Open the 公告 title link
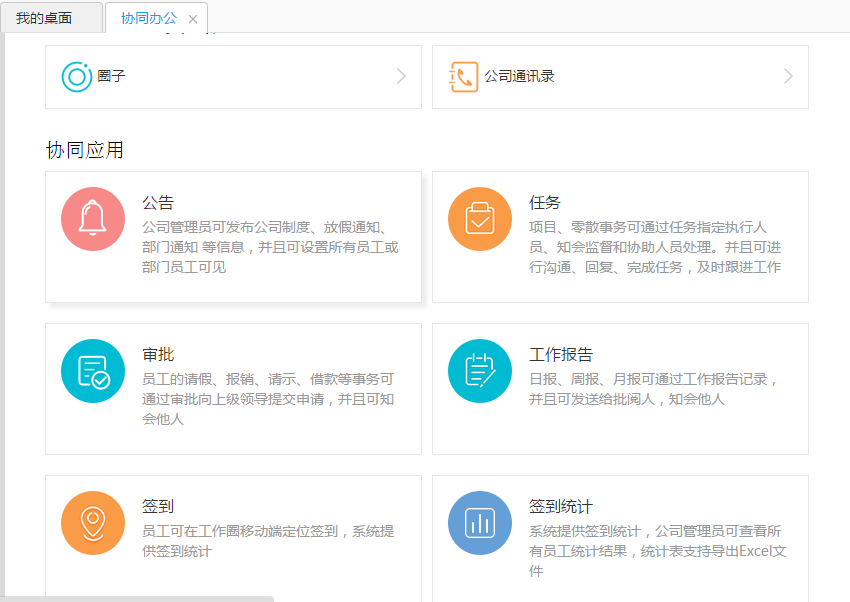This screenshot has width=850, height=602. point(158,203)
